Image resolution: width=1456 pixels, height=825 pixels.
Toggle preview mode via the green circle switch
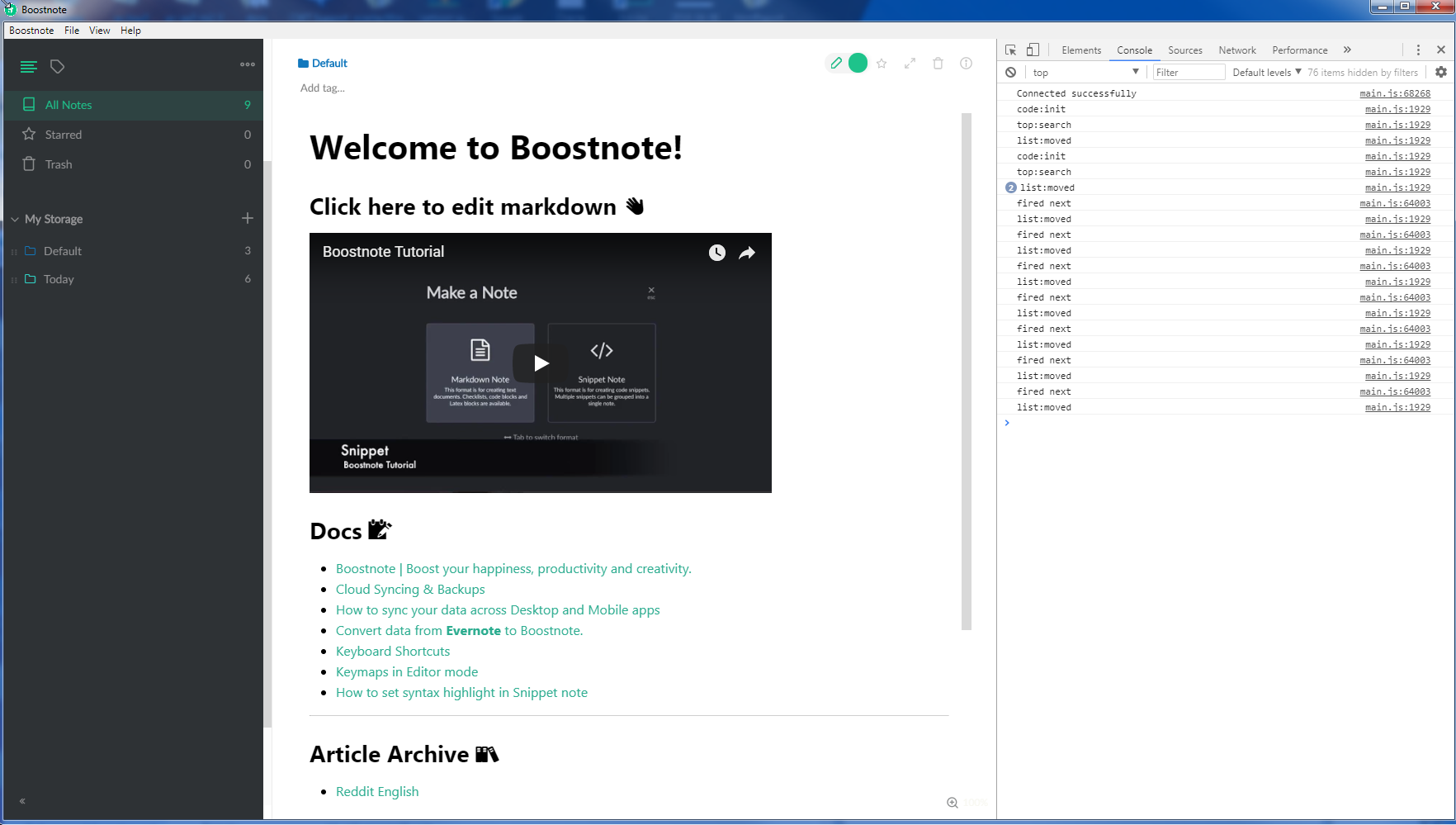coord(858,63)
